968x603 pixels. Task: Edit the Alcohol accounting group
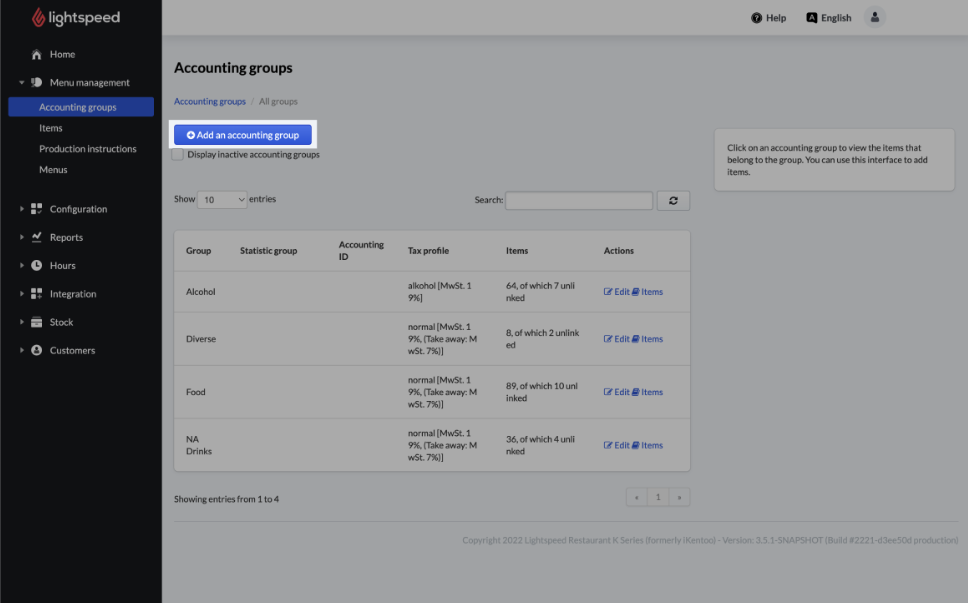[x=616, y=292]
